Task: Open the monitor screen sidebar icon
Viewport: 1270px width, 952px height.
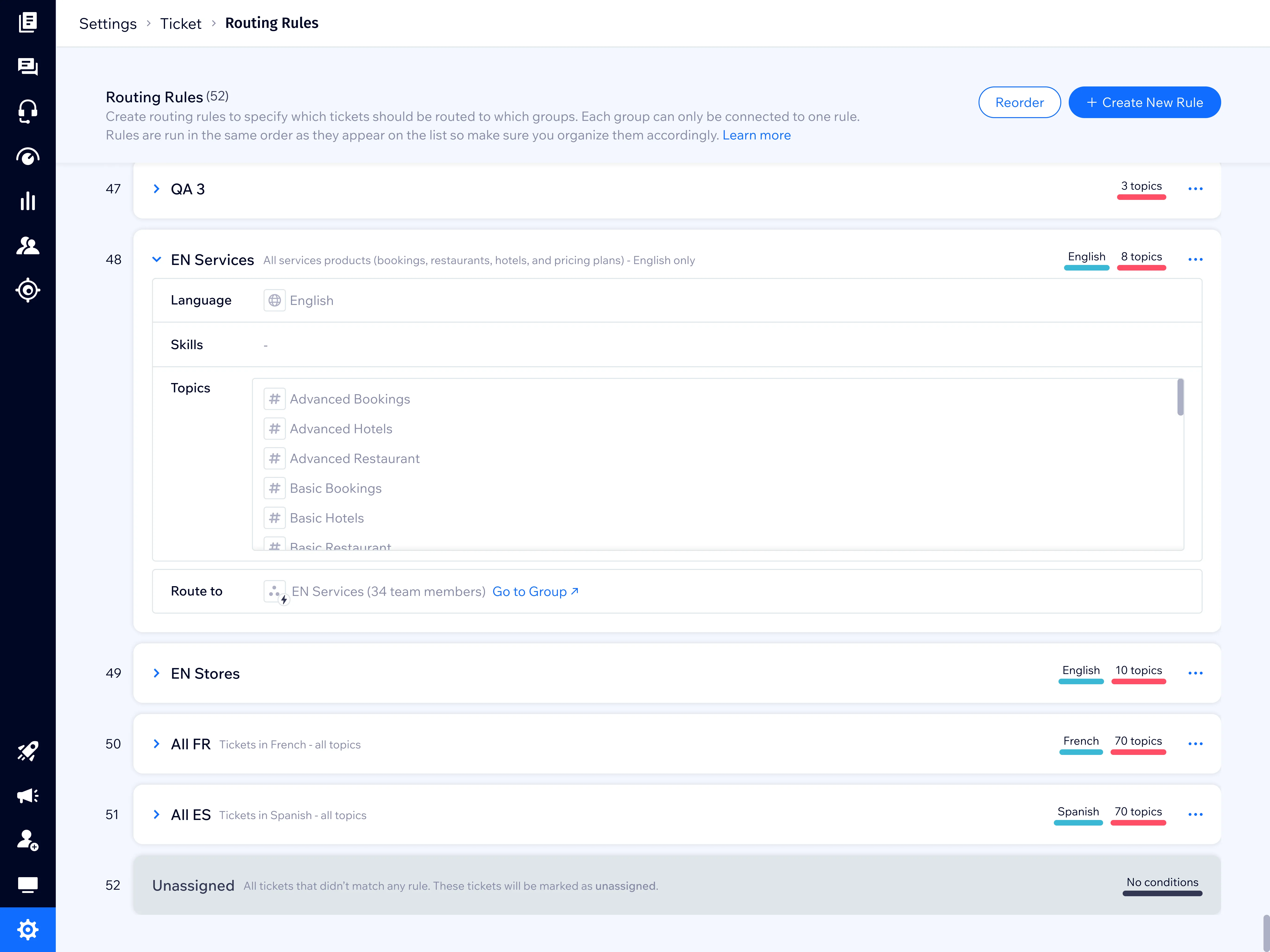Action: point(28,885)
